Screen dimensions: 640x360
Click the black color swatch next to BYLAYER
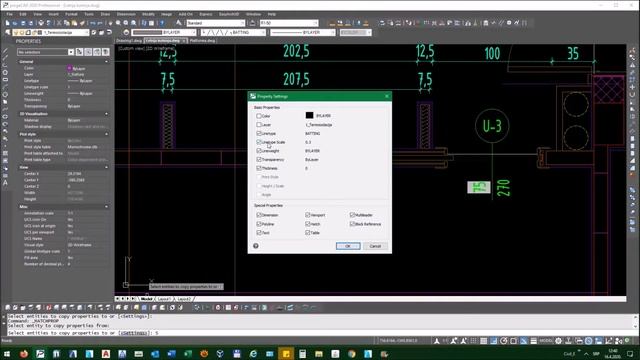point(309,116)
